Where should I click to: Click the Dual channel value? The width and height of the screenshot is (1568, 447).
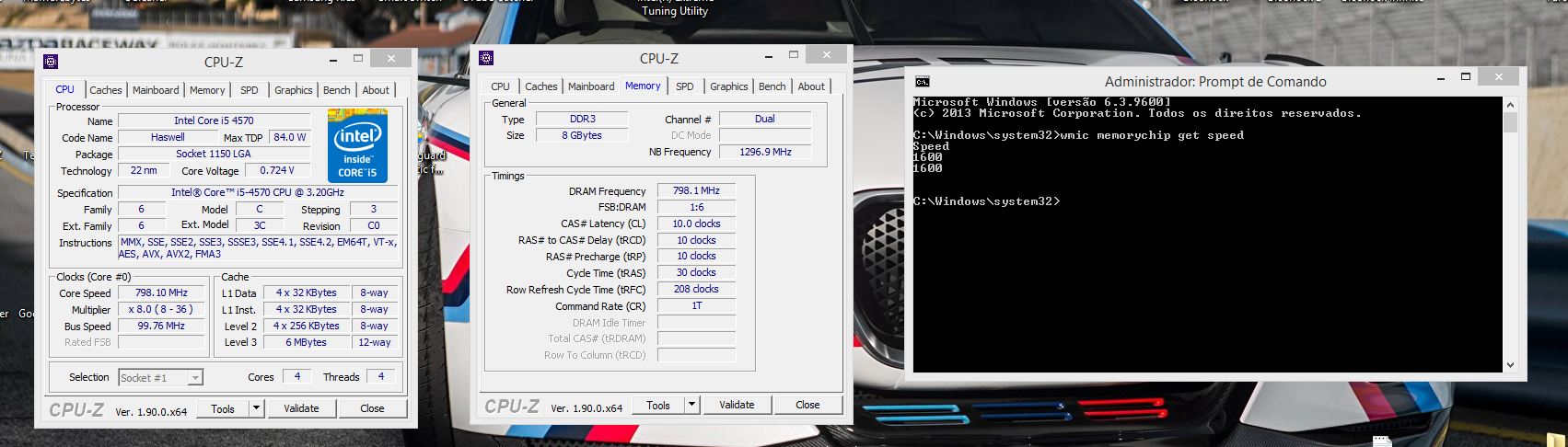pyautogui.click(x=765, y=119)
